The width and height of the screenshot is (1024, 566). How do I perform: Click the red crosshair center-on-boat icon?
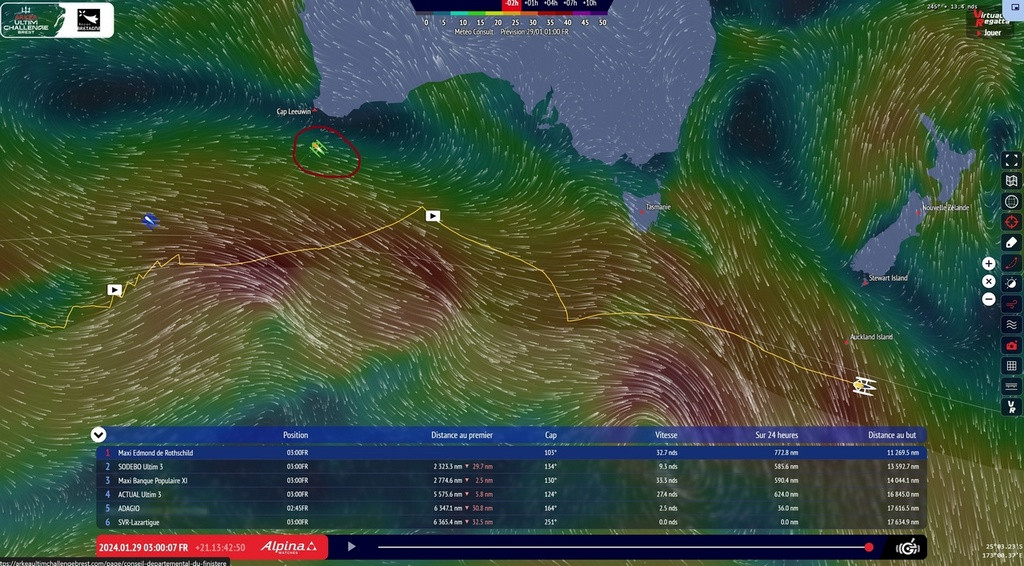(1011, 222)
